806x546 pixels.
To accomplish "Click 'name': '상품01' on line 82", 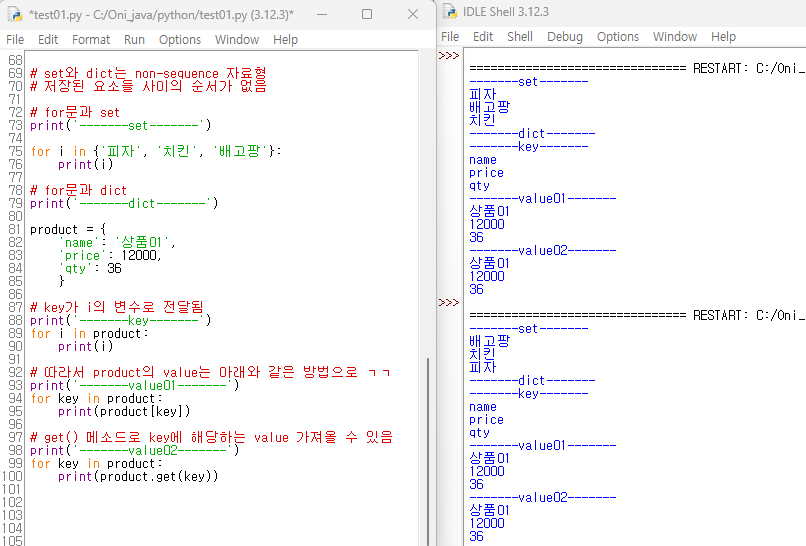I will [x=117, y=242].
